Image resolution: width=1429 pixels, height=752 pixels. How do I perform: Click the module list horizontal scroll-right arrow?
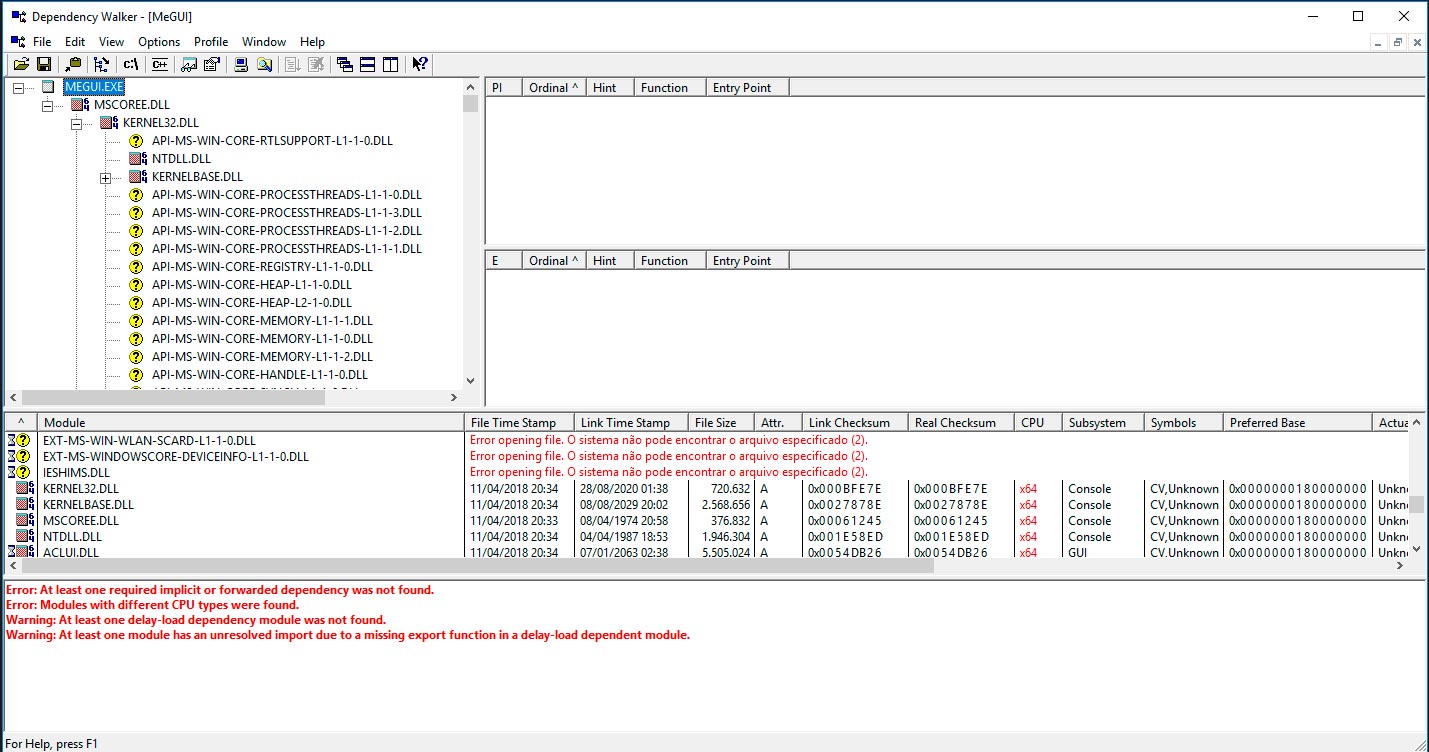(1400, 566)
